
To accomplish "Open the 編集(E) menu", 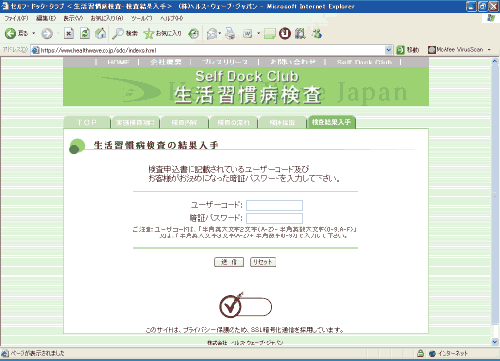I will click(x=46, y=18).
